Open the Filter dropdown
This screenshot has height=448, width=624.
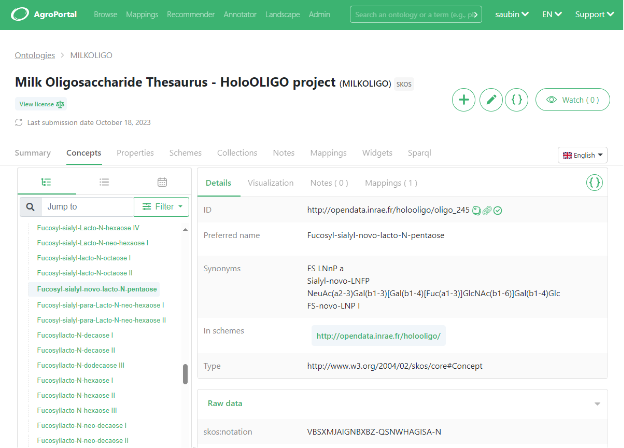[x=160, y=207]
